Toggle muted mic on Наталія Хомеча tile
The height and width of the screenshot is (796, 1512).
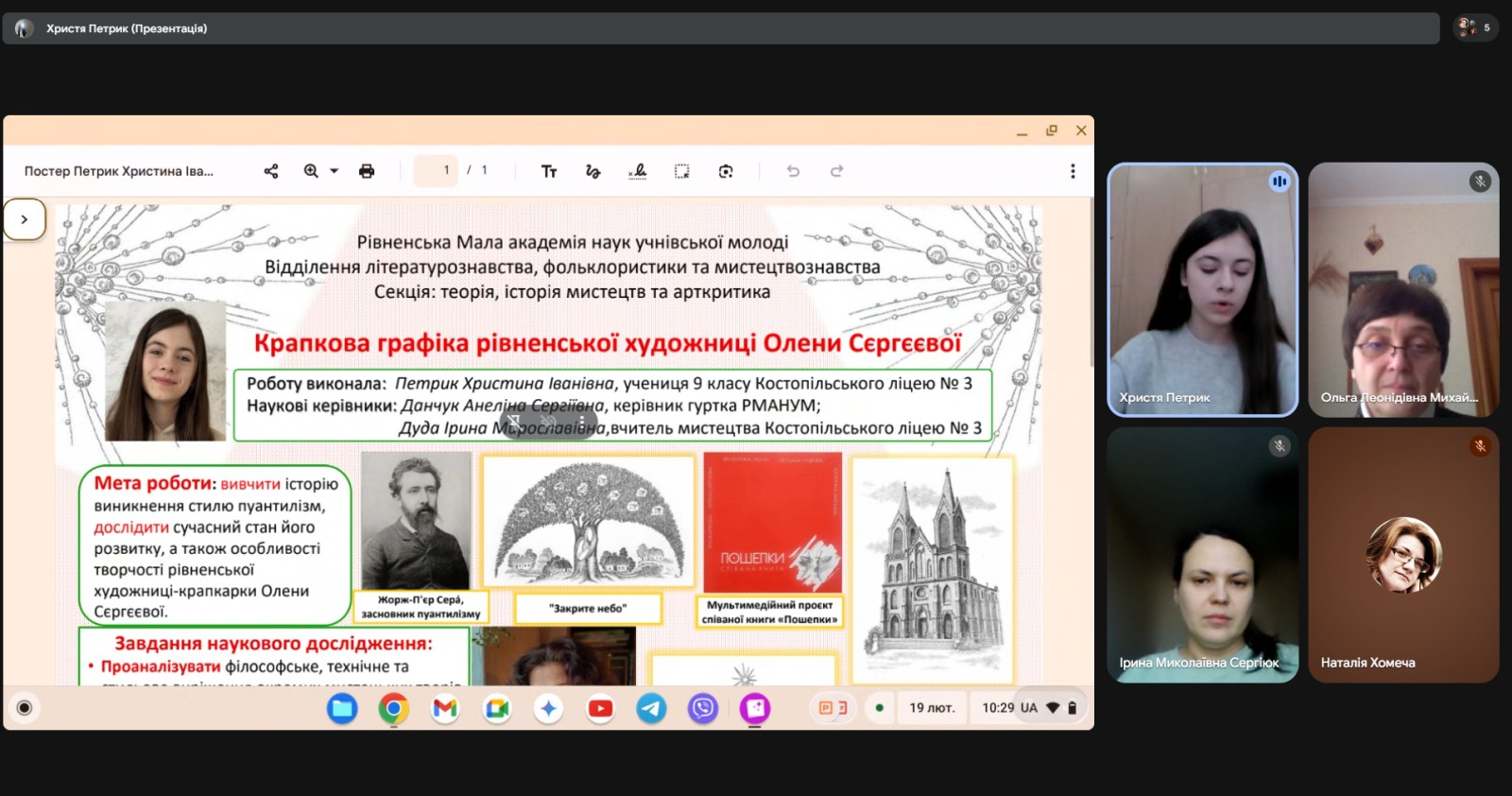coord(1480,446)
